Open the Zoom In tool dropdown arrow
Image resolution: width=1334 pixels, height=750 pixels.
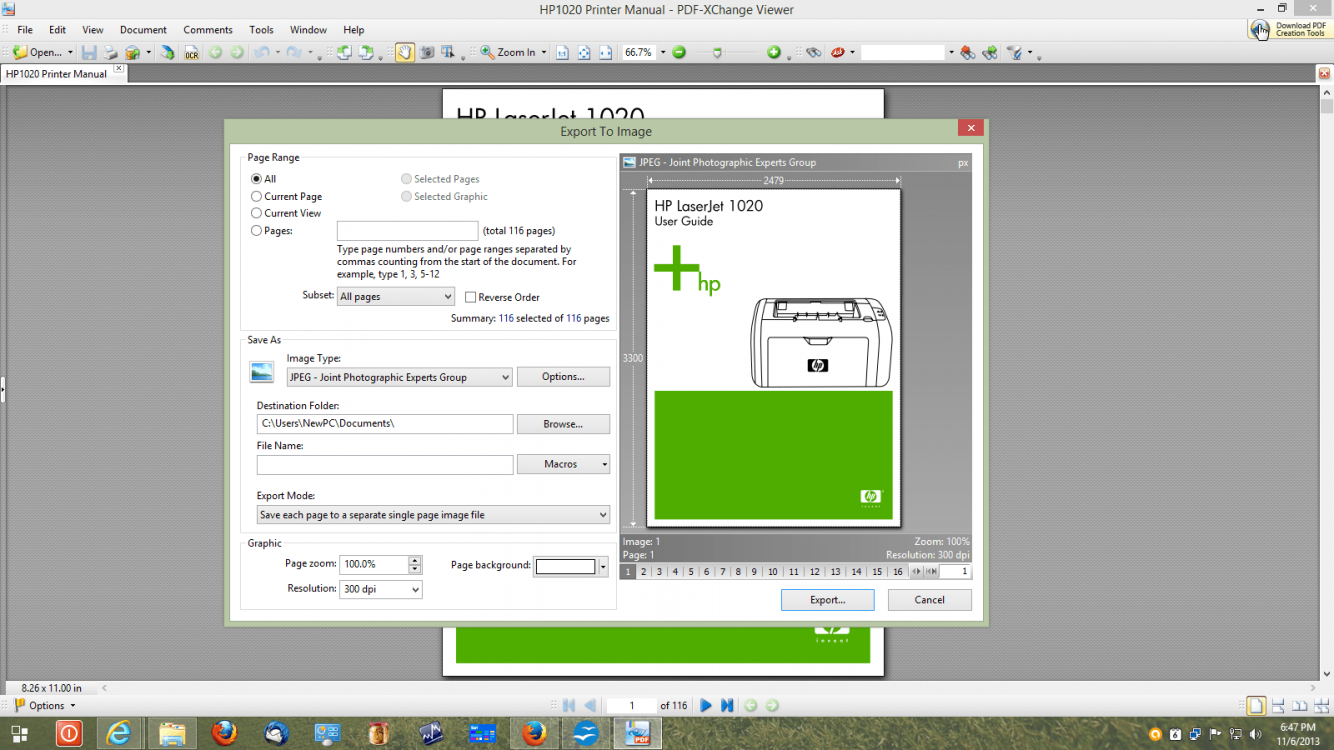point(544,52)
